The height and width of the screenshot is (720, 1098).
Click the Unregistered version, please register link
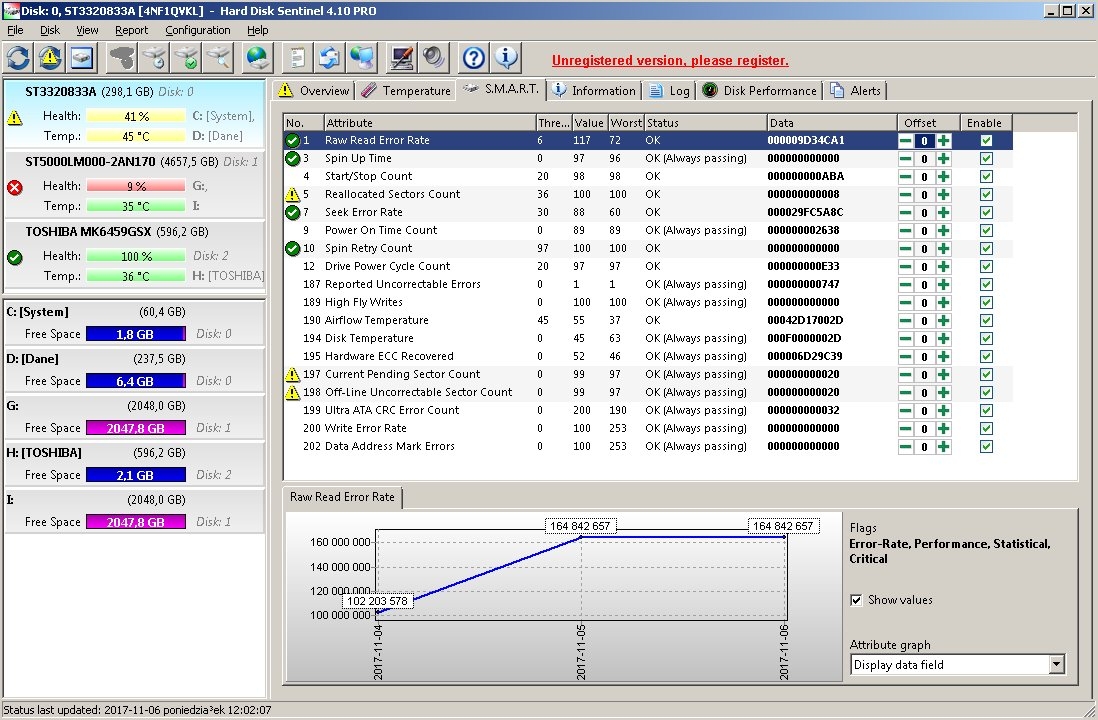(x=670, y=60)
